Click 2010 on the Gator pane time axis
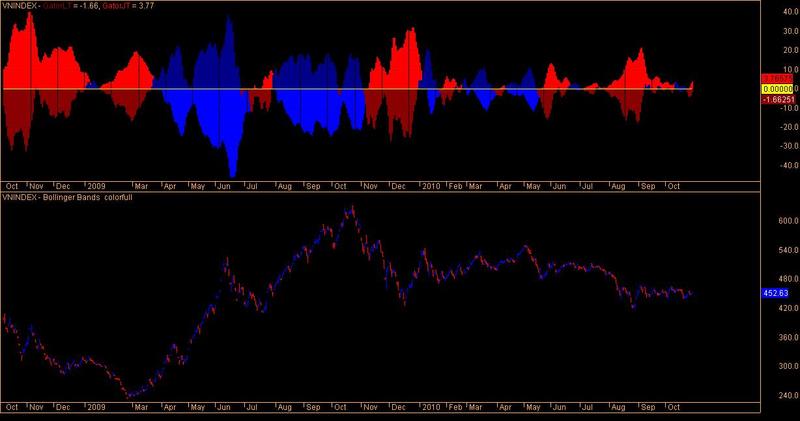 click(431, 186)
